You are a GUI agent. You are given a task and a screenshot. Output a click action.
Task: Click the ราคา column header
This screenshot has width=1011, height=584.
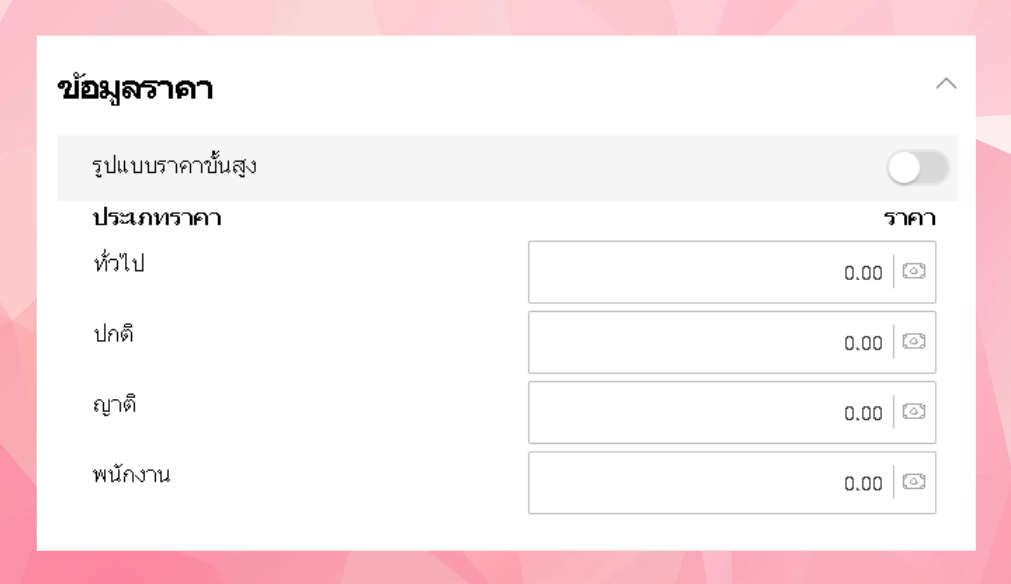coord(909,218)
